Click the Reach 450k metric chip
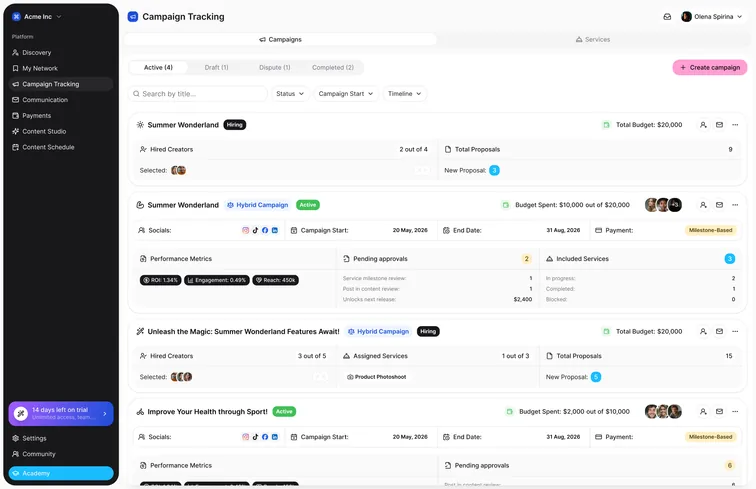The image size is (756, 489). coord(275,280)
